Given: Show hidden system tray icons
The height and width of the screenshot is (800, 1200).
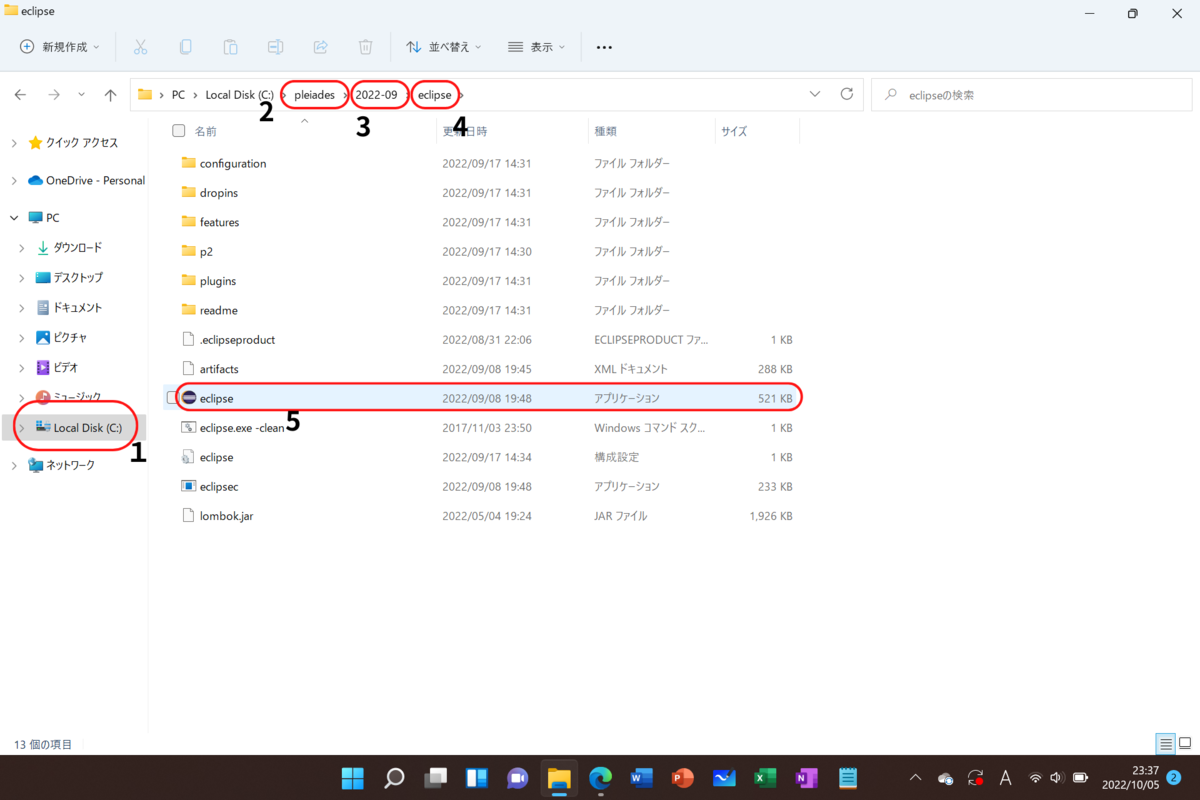Looking at the screenshot, I should 915,777.
